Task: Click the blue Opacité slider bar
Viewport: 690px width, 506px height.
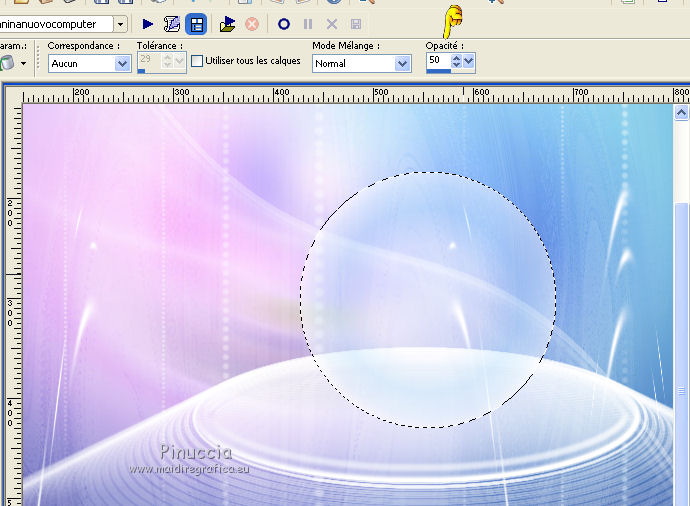Action: coord(439,71)
